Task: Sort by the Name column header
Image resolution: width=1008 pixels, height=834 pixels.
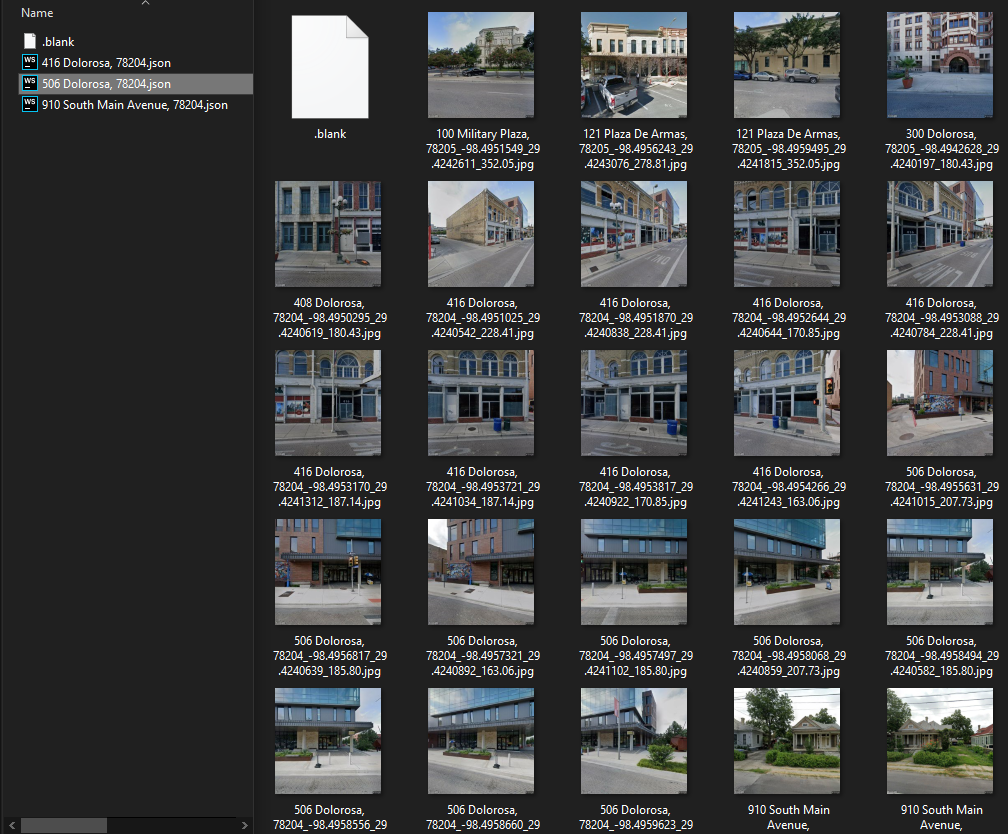Action: [x=37, y=13]
